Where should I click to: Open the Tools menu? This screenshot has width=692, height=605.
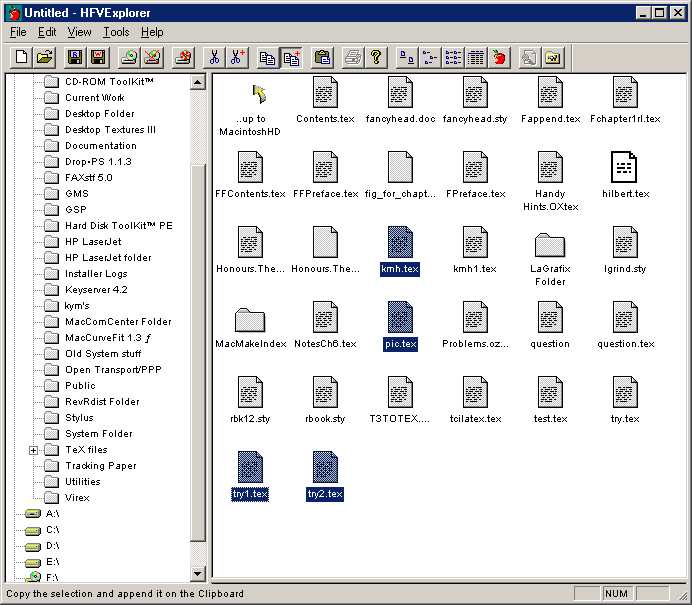pyautogui.click(x=116, y=32)
